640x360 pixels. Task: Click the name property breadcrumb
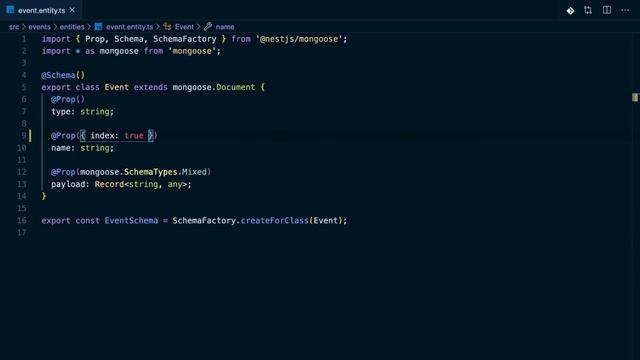pos(225,27)
